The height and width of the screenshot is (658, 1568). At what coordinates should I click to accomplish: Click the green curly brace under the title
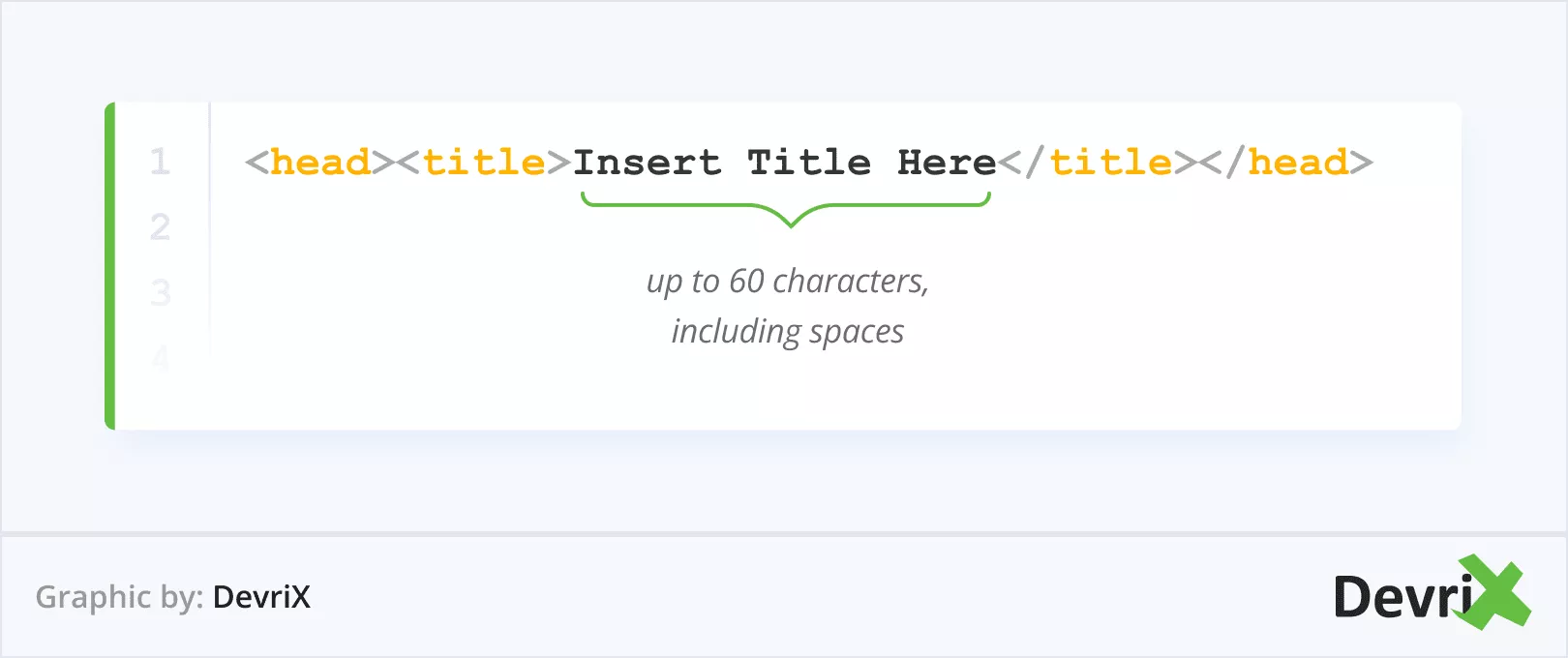(786, 208)
